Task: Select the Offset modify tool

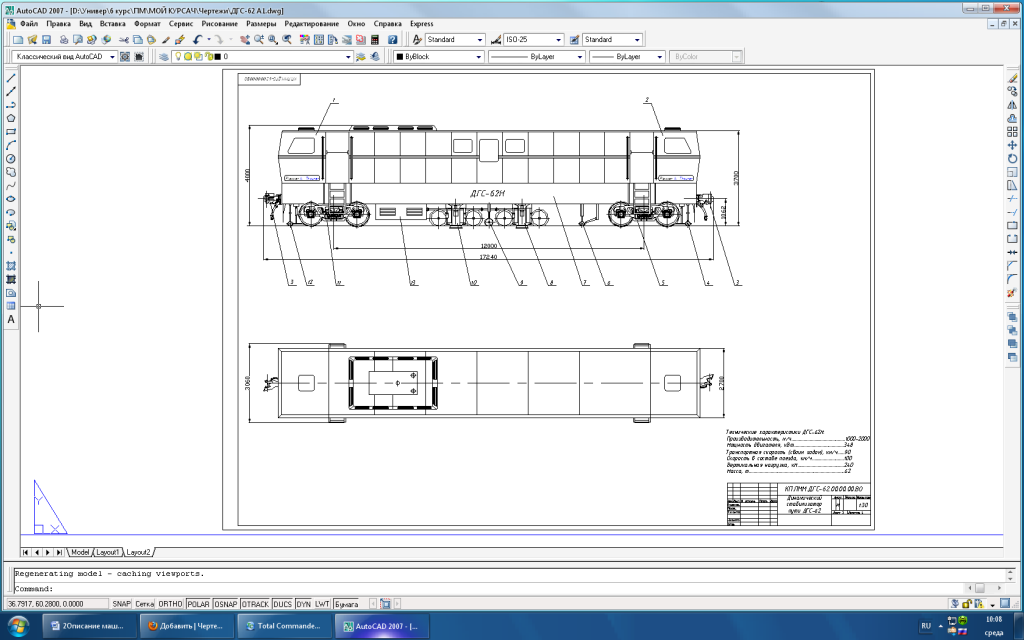Action: click(x=1012, y=118)
